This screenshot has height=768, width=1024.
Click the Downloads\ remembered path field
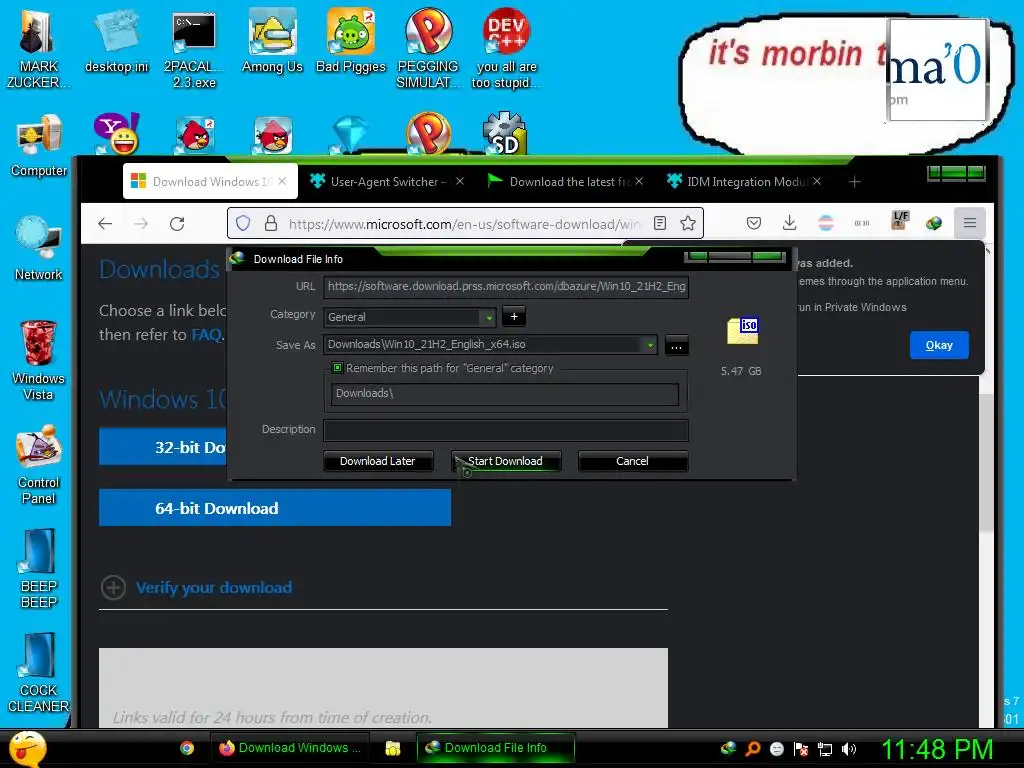(505, 394)
